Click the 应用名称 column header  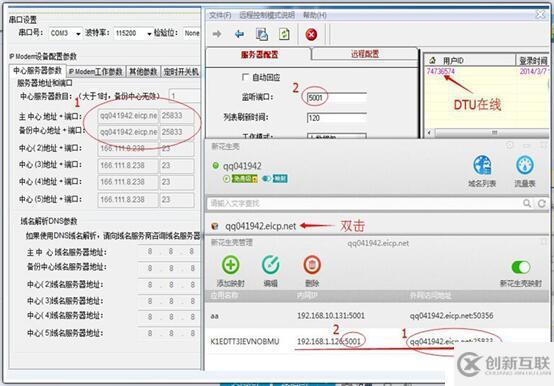click(224, 296)
